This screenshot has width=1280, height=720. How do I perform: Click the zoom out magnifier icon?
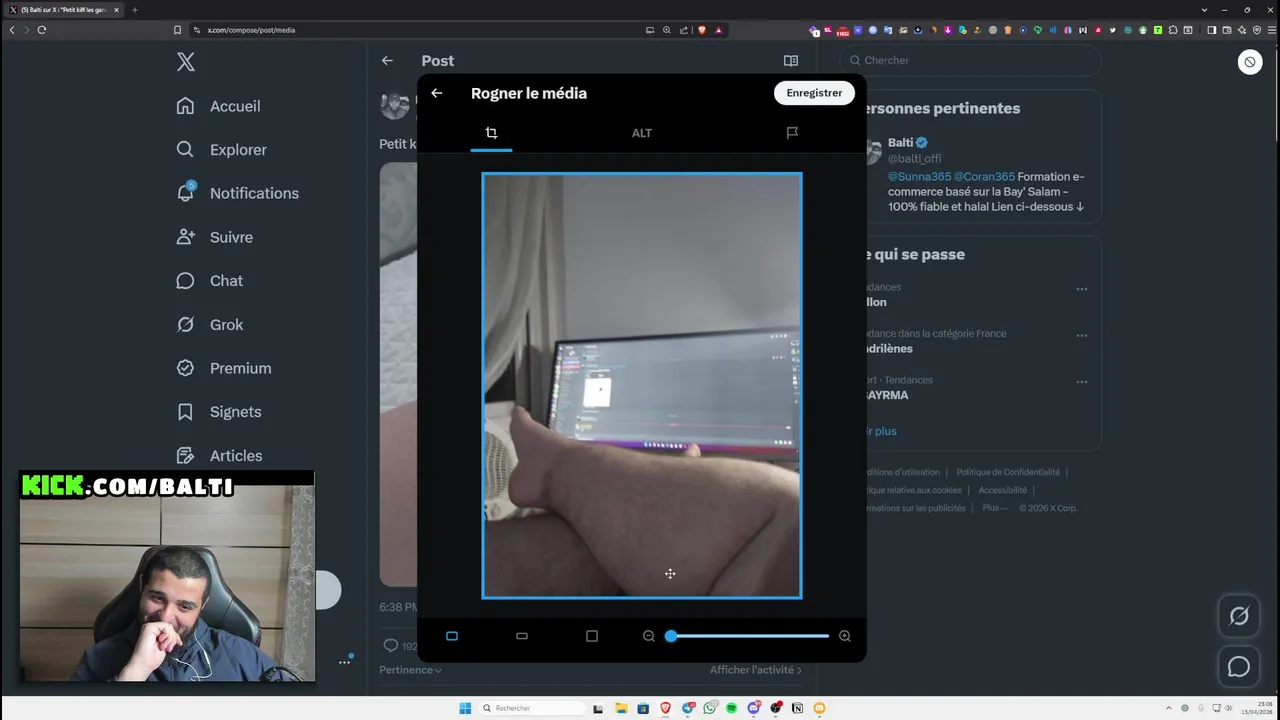(x=649, y=636)
